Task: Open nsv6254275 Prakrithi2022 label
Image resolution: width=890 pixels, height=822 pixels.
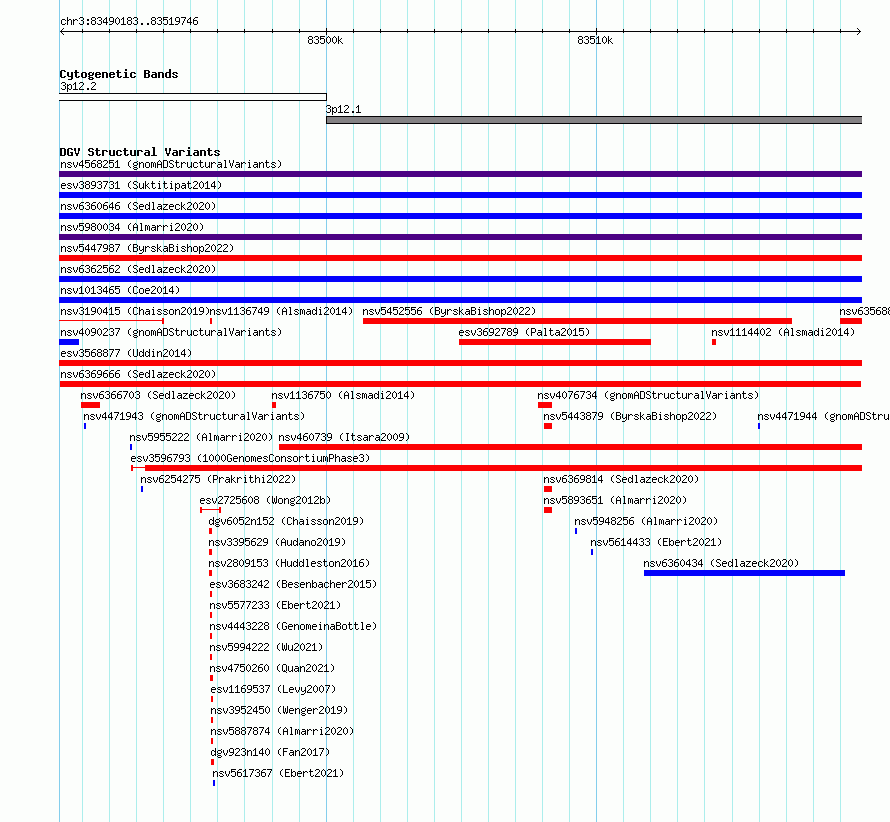Action: 218,480
